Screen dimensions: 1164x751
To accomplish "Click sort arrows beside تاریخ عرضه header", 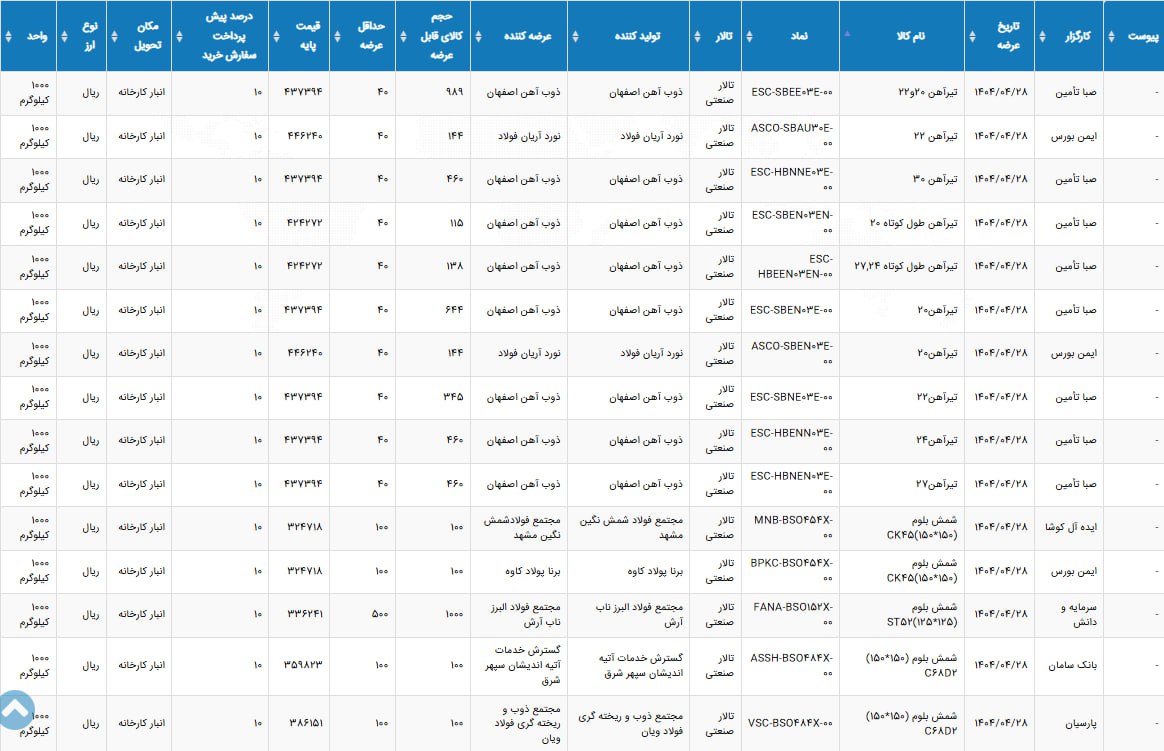I will point(974,36).
